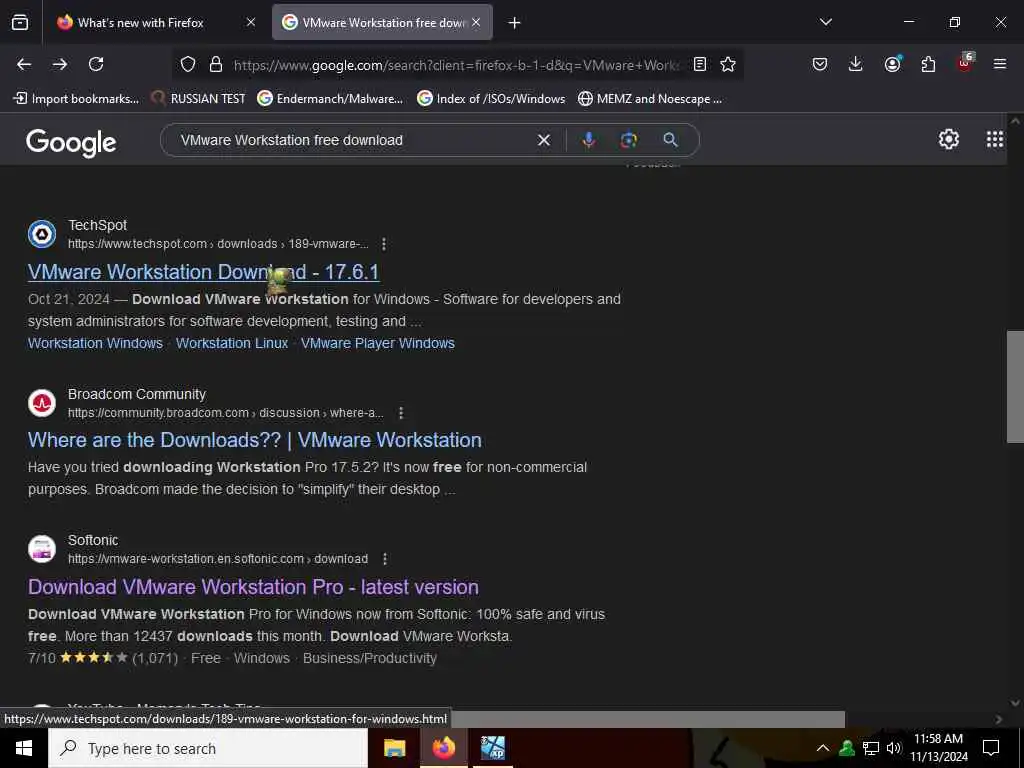Open Download VMware Workstation Pro Softonic link

pos(253,587)
